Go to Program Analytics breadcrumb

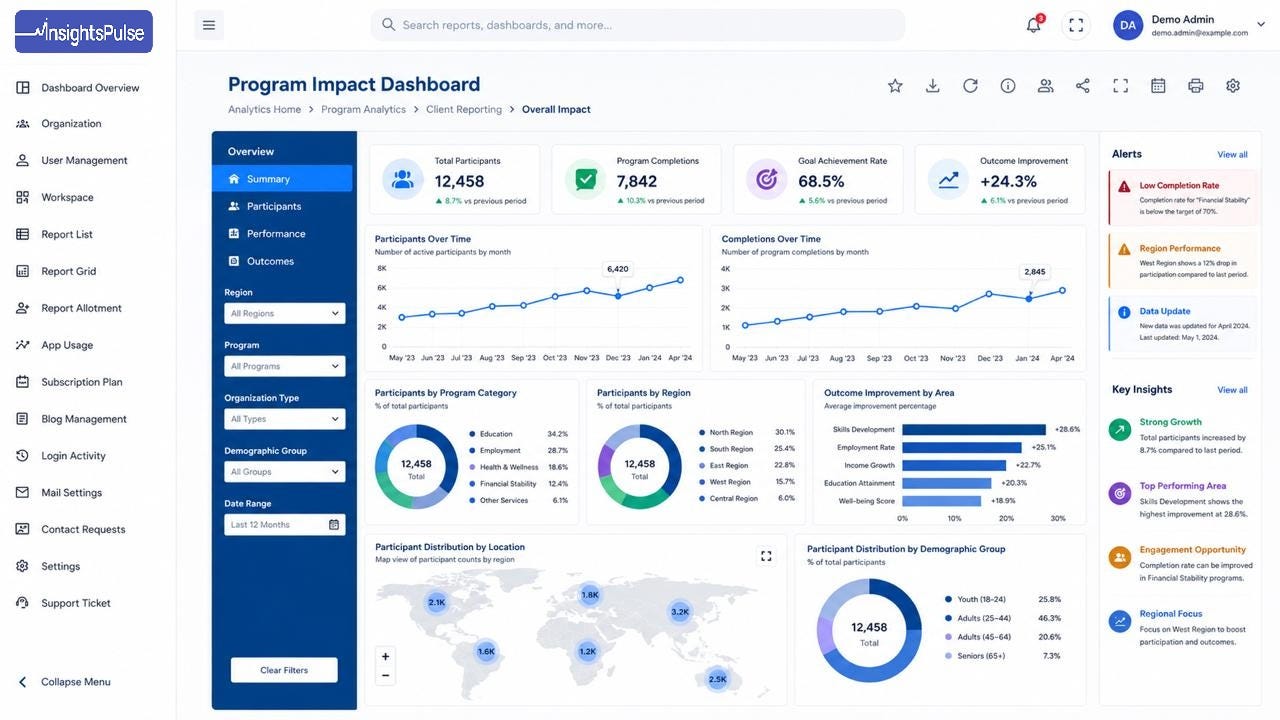(x=363, y=109)
